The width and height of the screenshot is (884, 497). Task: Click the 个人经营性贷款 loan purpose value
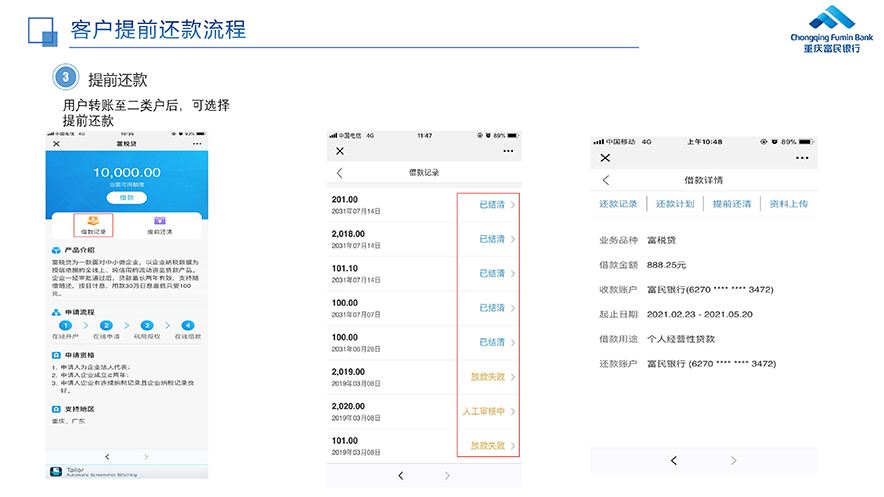(x=681, y=339)
